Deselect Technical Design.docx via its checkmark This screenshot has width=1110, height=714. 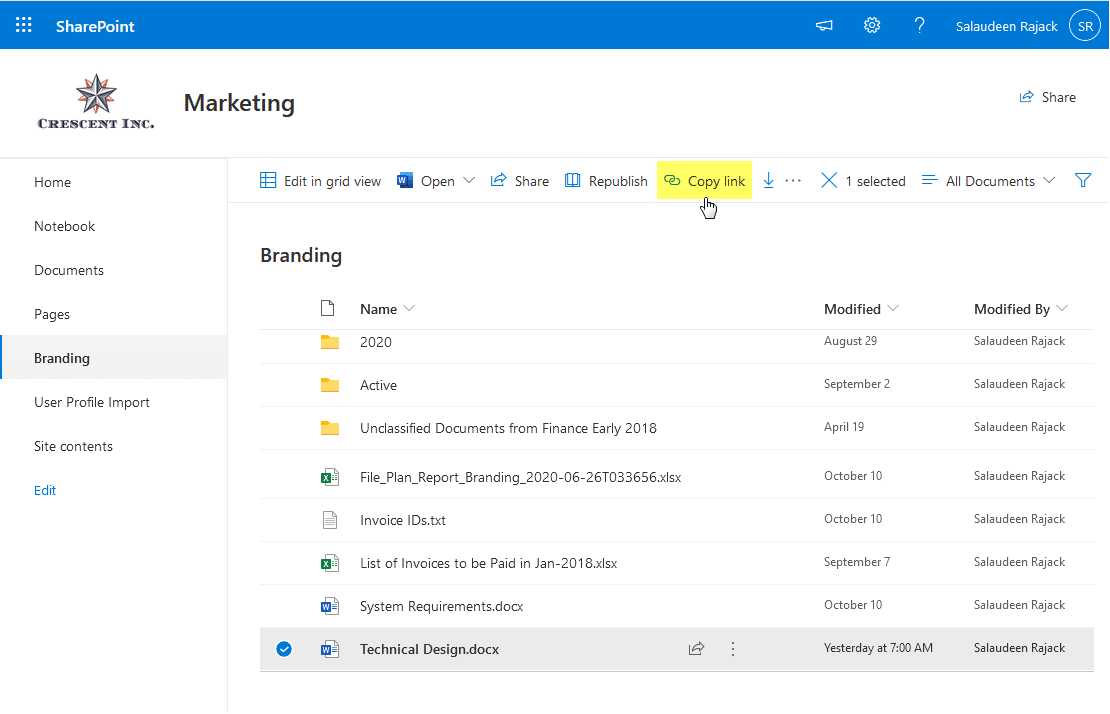(284, 648)
